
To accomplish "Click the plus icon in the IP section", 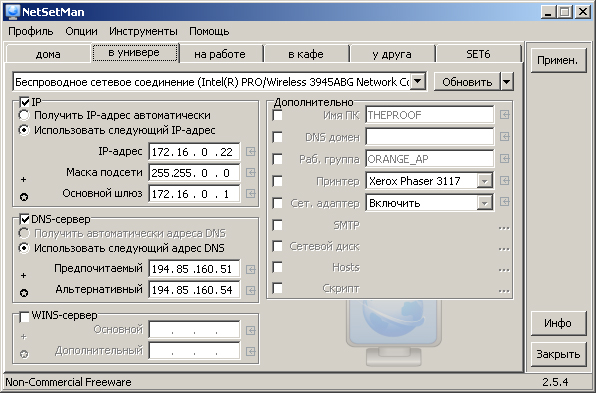I will point(24,179).
